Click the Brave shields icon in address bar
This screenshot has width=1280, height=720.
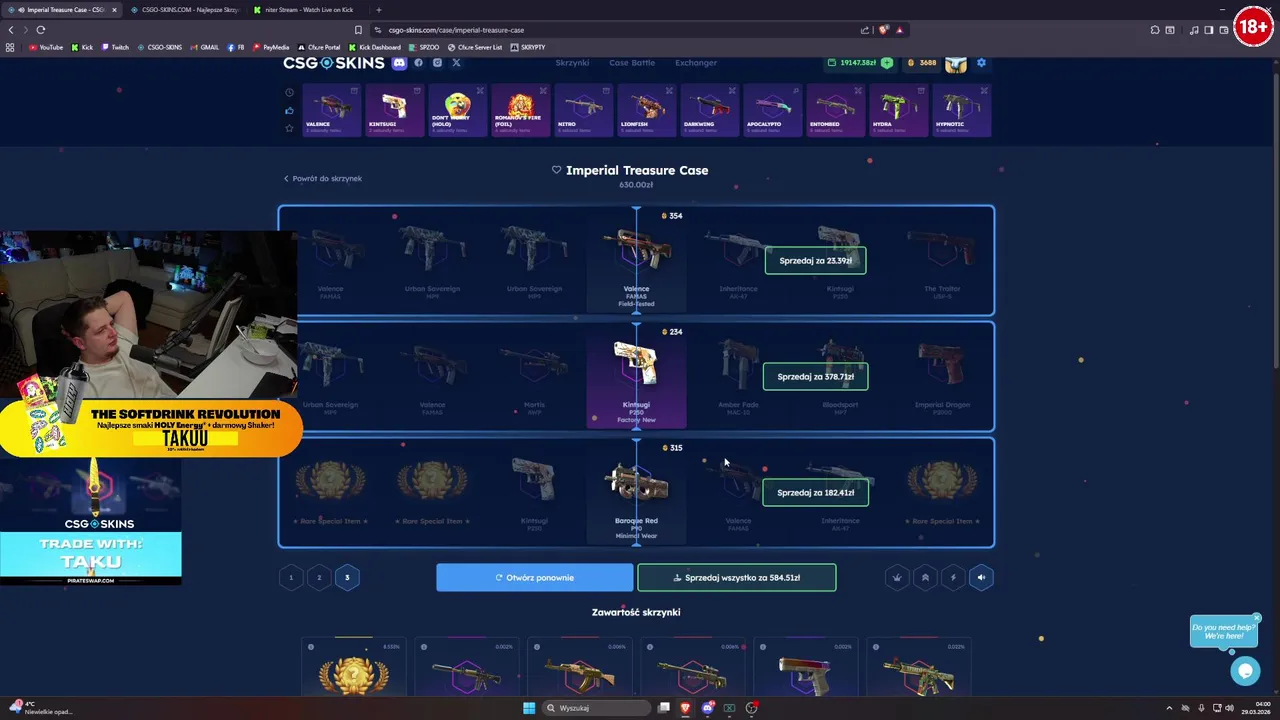tap(883, 30)
